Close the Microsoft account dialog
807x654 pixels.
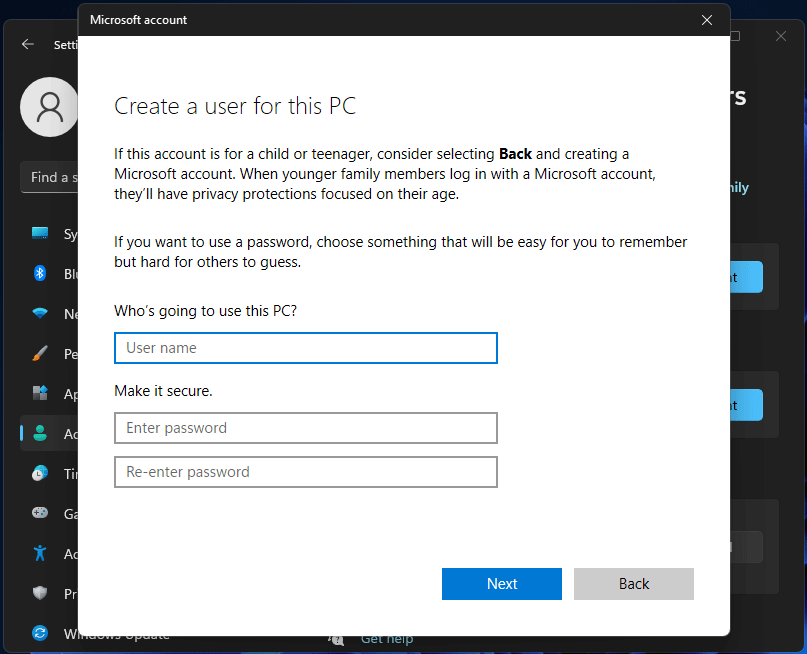coord(707,20)
